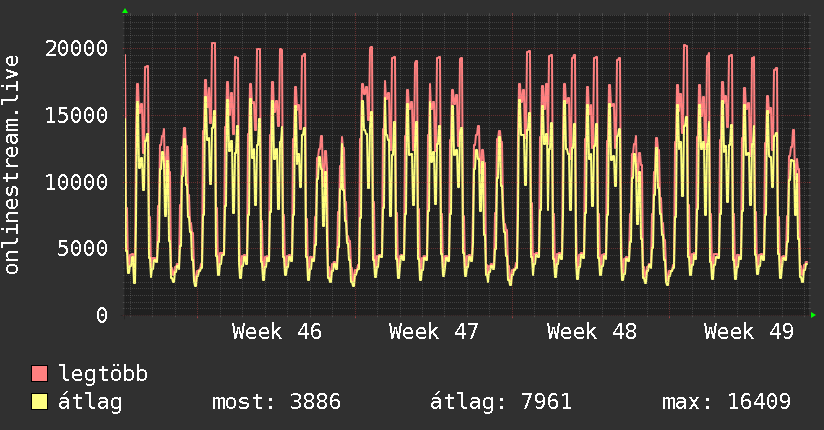Click the 'most: 3886' statistic
Screen dimensions: 824x430
(x=277, y=403)
